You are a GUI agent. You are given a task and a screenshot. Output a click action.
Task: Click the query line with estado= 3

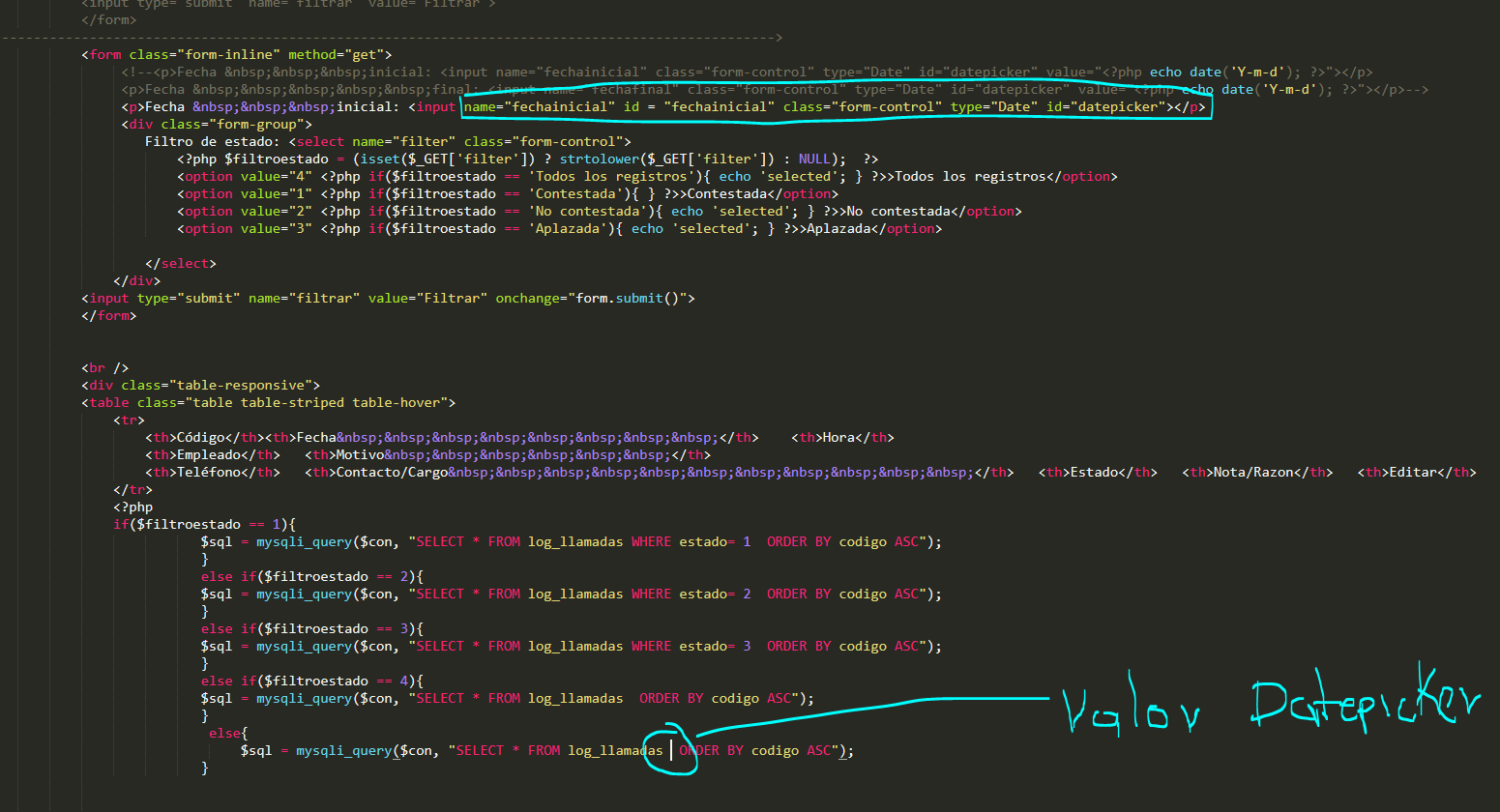coord(571,646)
